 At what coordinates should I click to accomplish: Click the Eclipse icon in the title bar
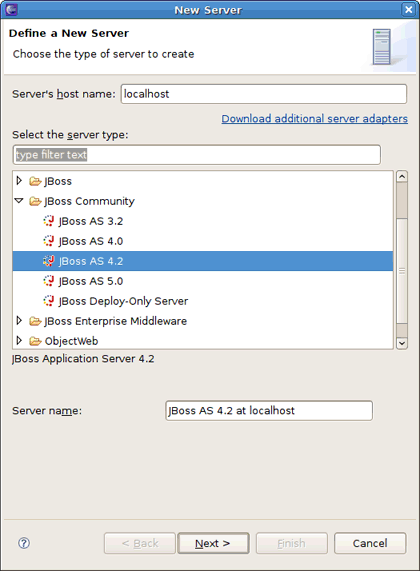11,9
